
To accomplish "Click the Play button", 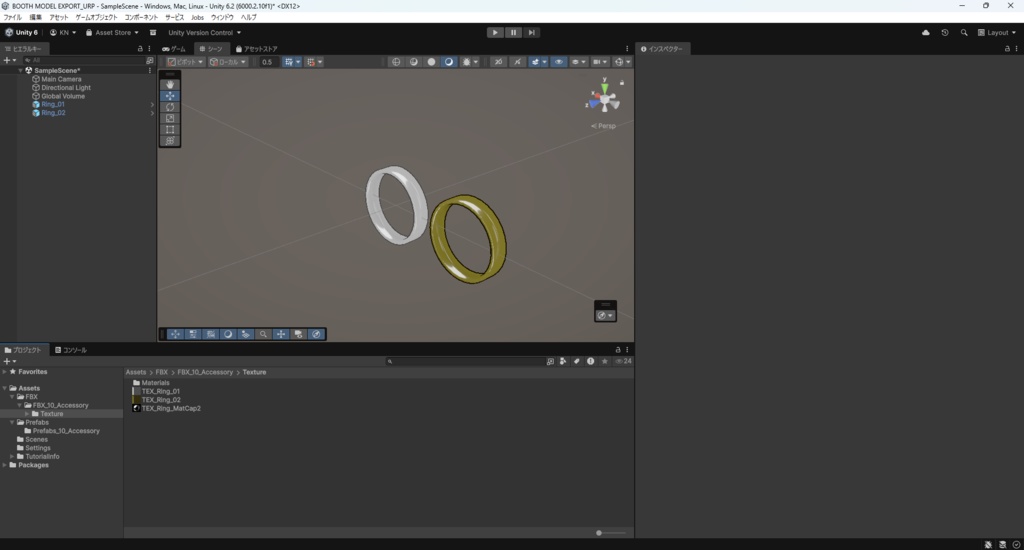I will click(x=495, y=33).
